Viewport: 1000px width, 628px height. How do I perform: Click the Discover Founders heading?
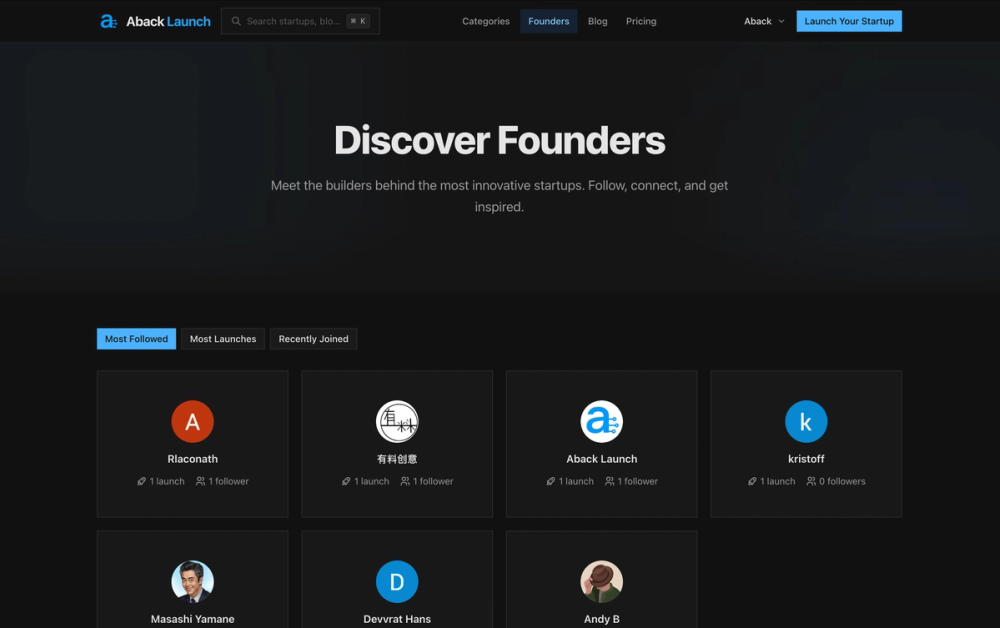[x=499, y=140]
